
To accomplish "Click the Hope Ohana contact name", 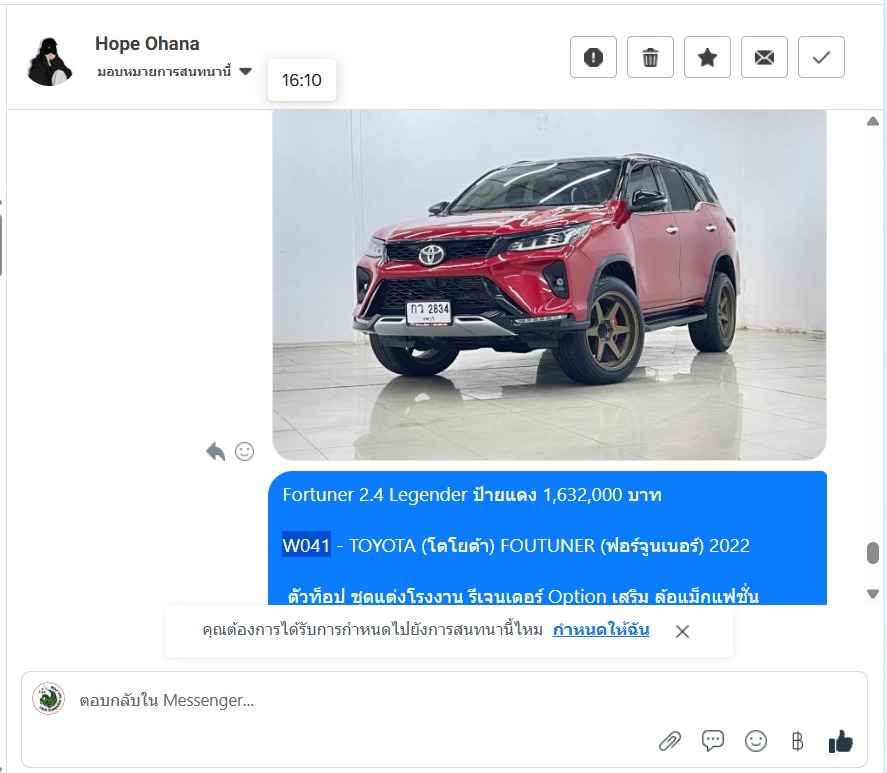I will coord(147,44).
